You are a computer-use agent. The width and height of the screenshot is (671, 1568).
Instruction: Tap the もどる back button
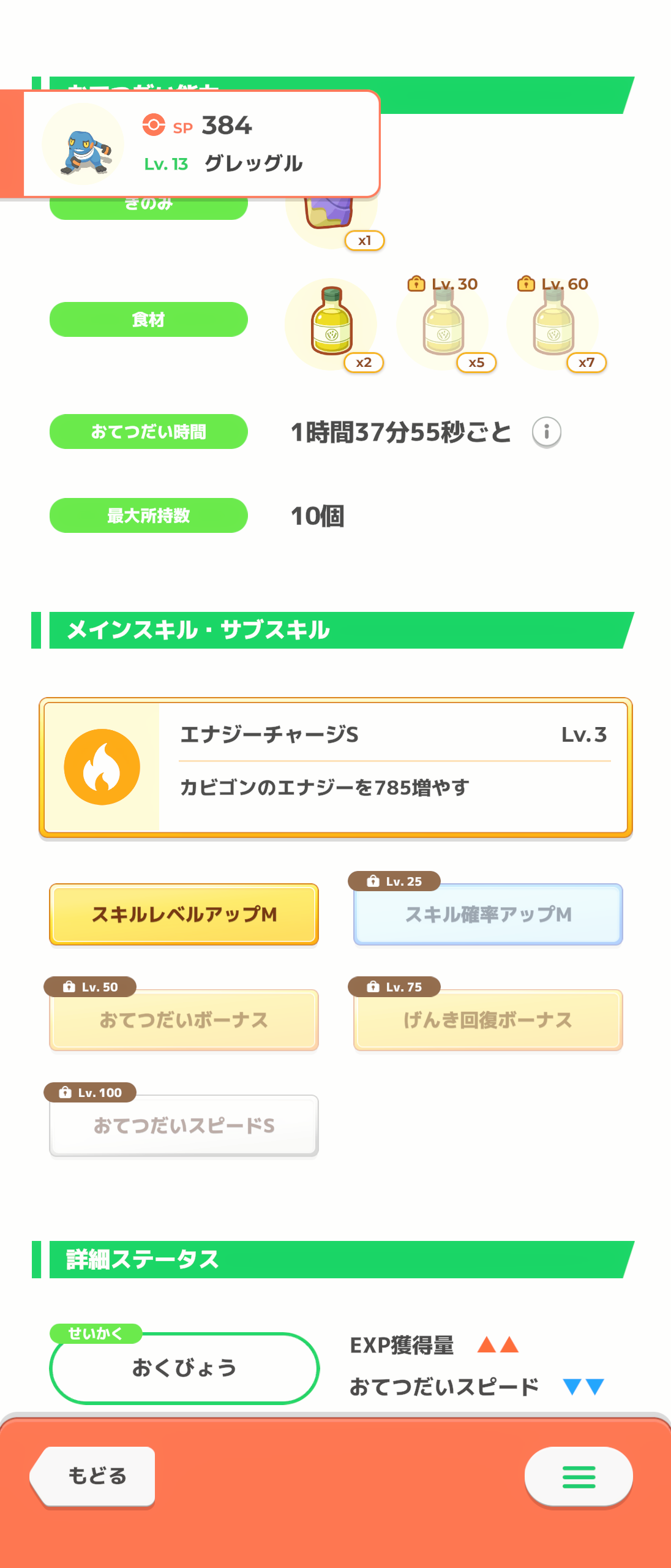(93, 1476)
